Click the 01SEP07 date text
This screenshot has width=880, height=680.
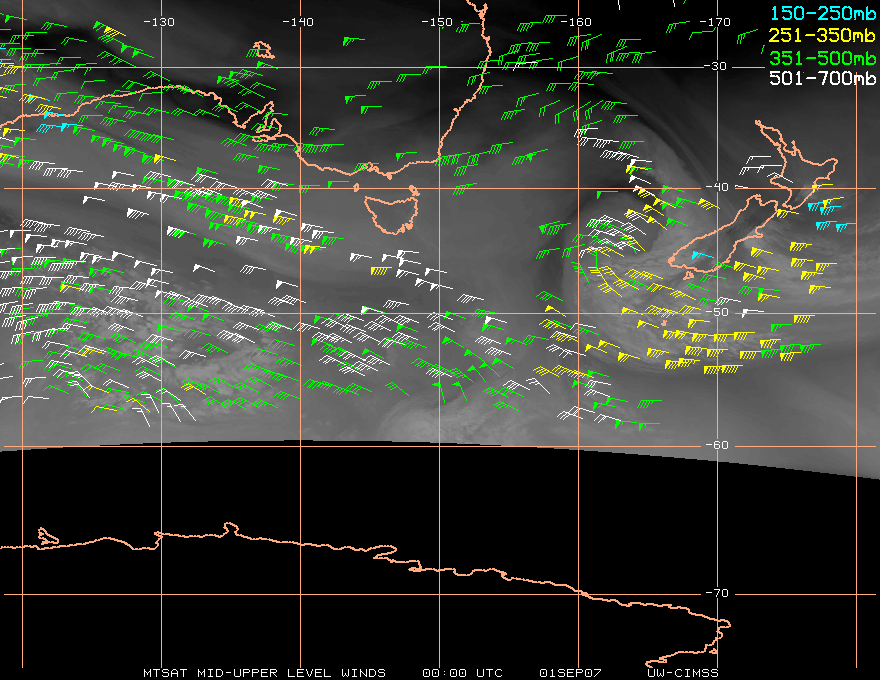570,673
